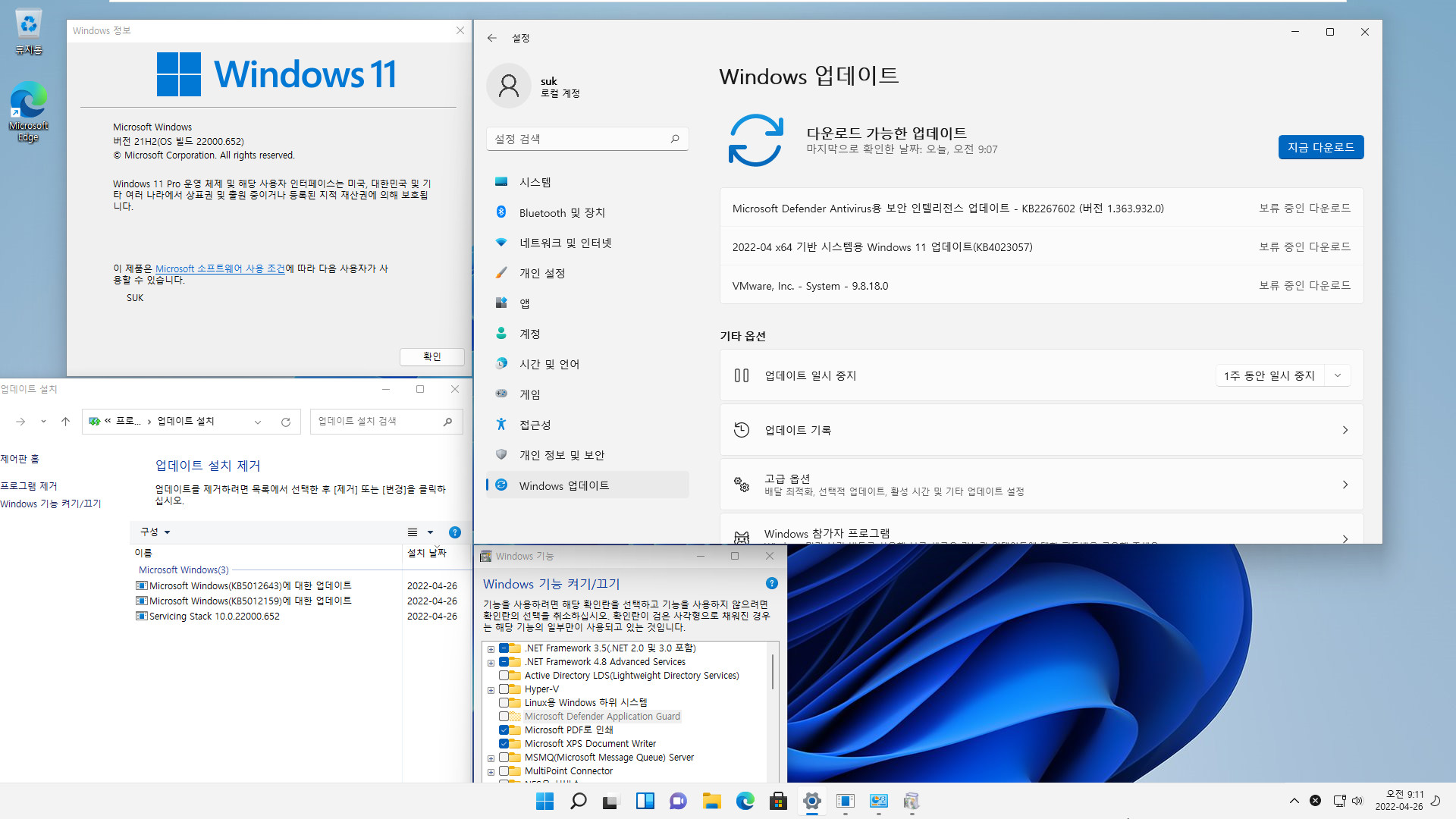Open taskbar Search
This screenshot has width=1456, height=819.
point(578,801)
